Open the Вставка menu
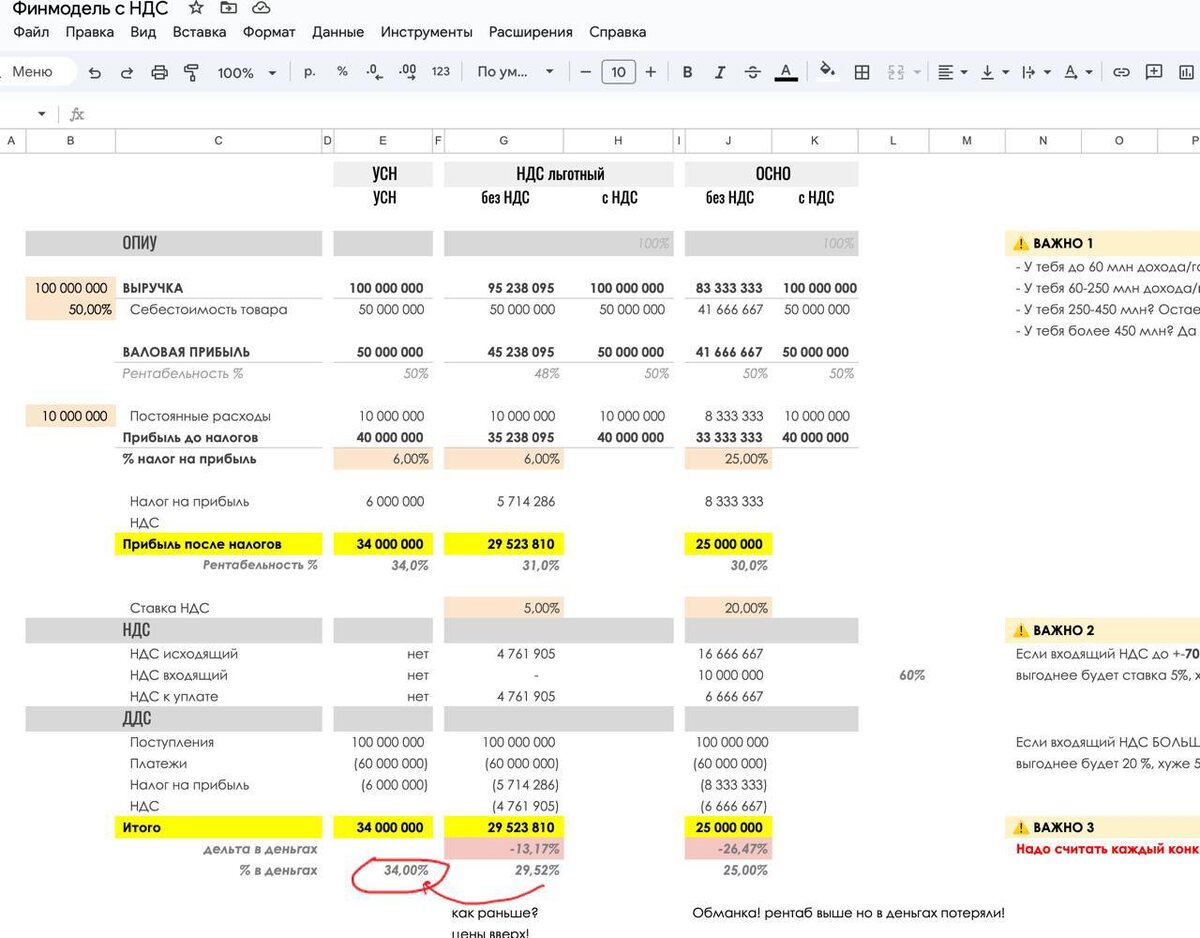Screen dimensions: 1200x938 (x=199, y=32)
